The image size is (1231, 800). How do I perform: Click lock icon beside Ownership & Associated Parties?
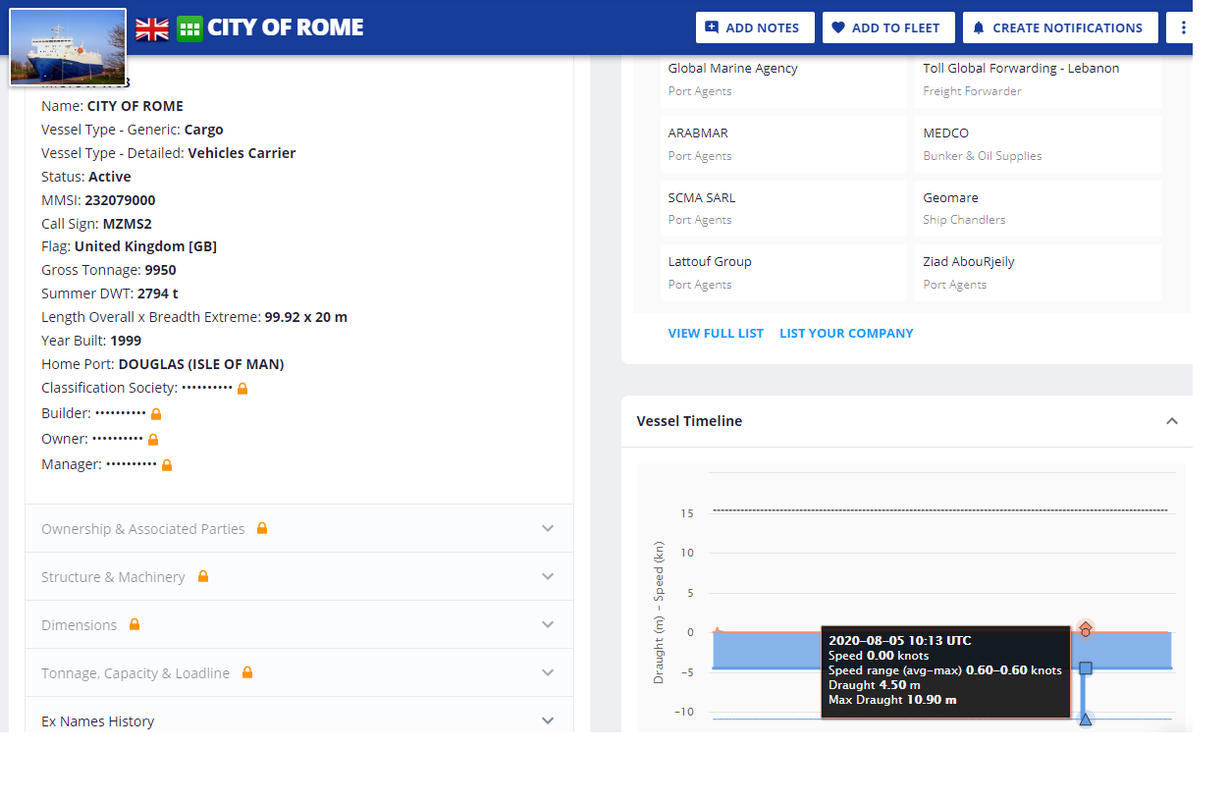coord(262,528)
